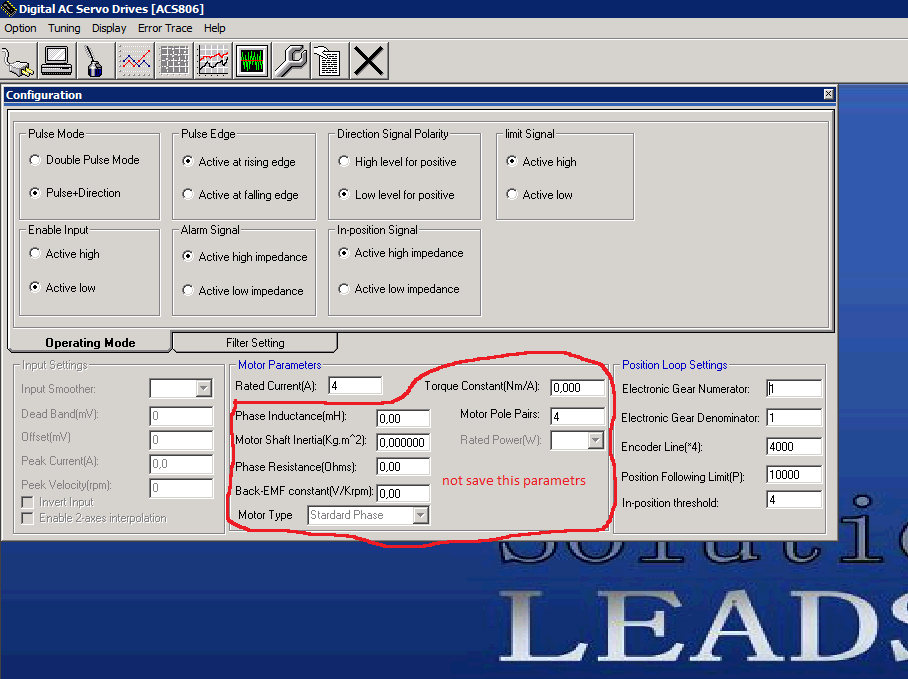Click the Back-EMF constant field

click(403, 493)
